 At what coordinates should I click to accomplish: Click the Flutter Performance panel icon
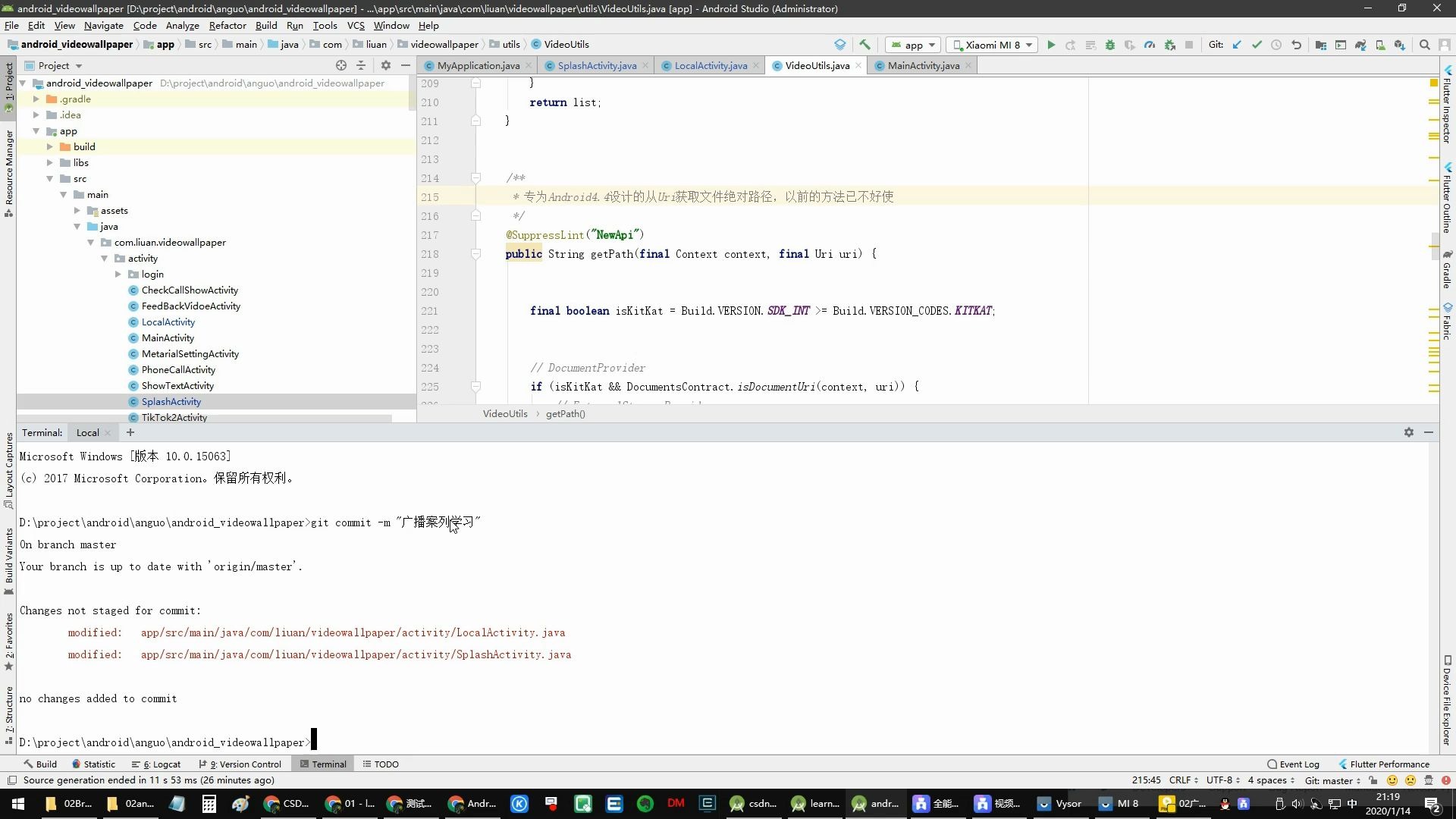[x=1342, y=764]
